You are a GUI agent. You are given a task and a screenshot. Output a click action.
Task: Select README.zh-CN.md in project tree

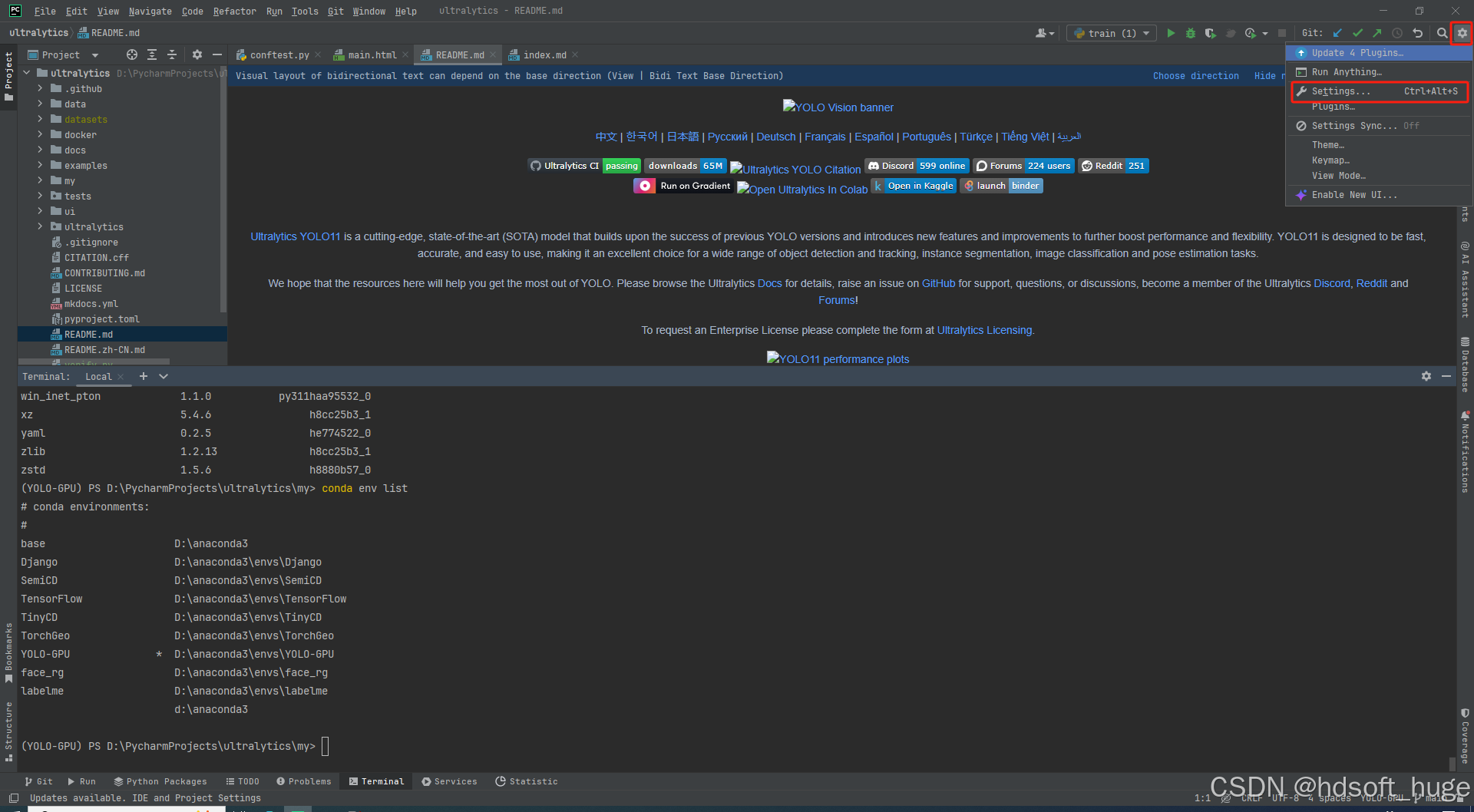coord(104,349)
